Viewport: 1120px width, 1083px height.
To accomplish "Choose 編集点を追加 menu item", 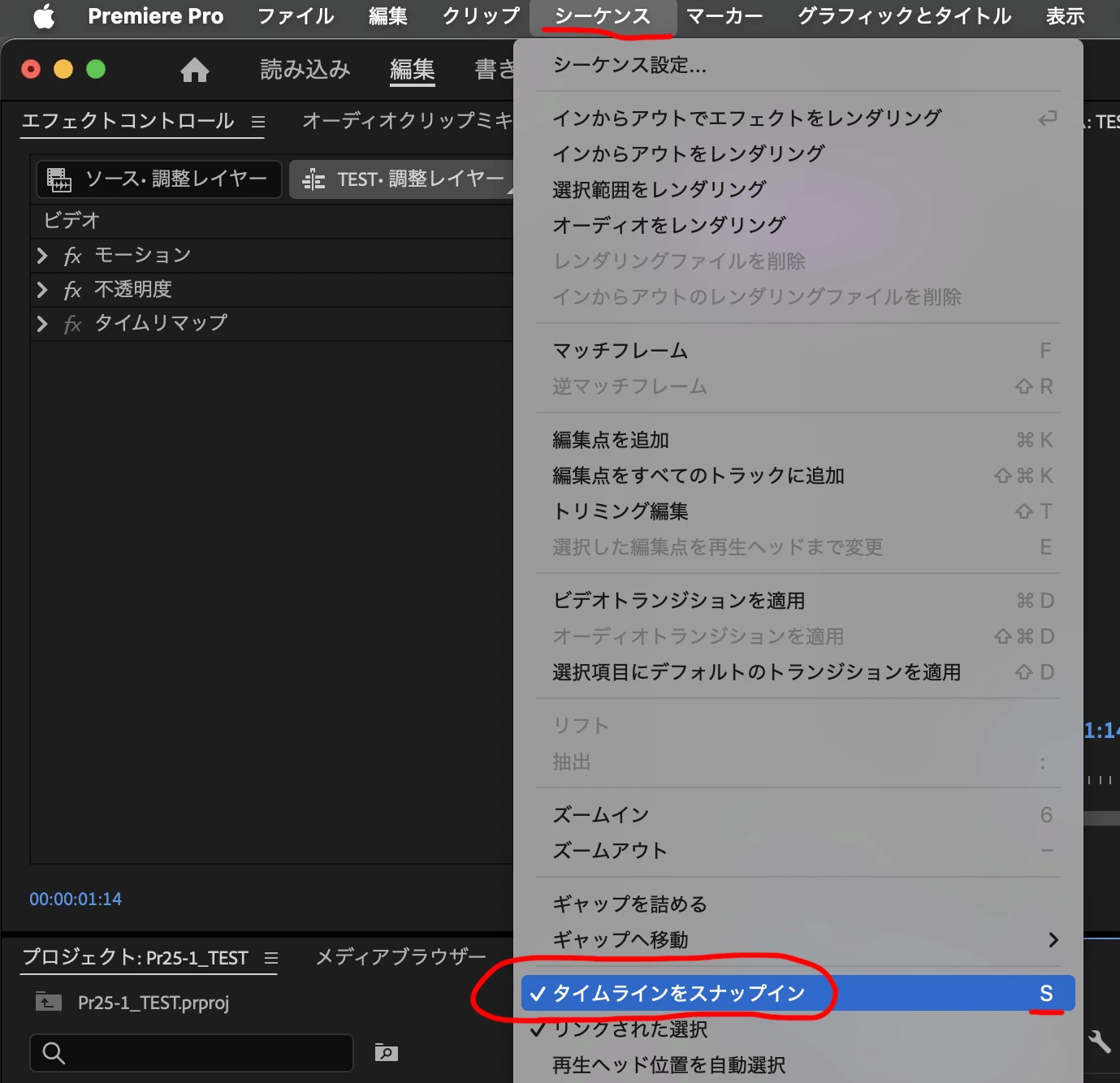I will [798, 440].
